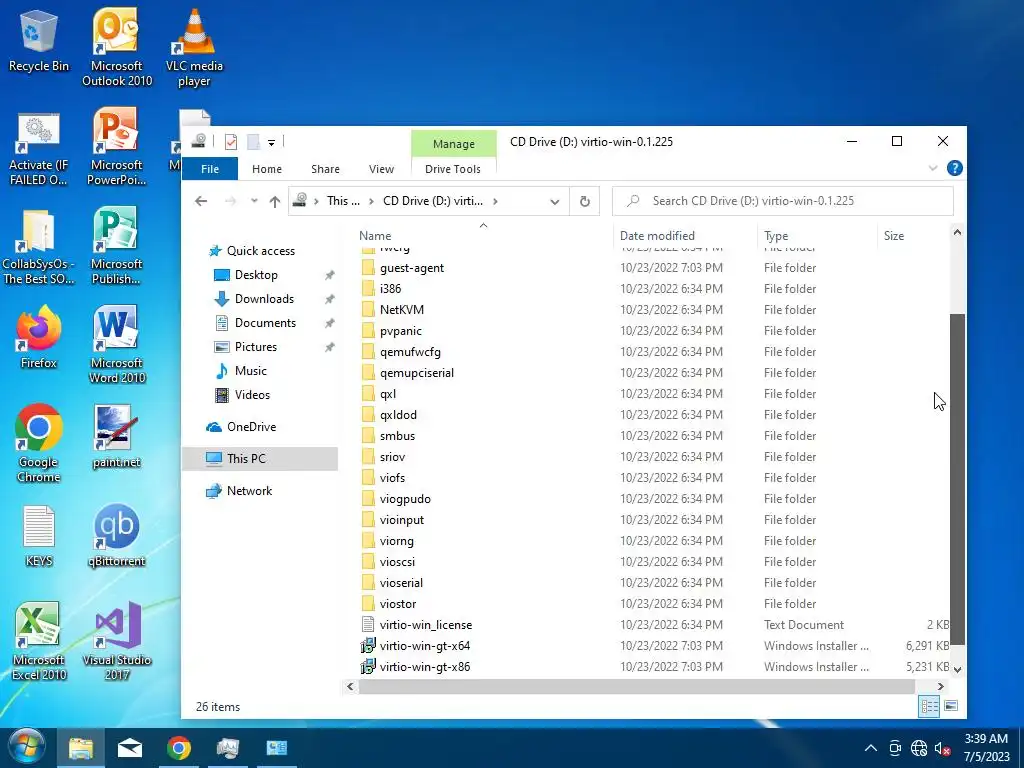Select the viostor folder row
1024x768 pixels.
[x=654, y=604]
